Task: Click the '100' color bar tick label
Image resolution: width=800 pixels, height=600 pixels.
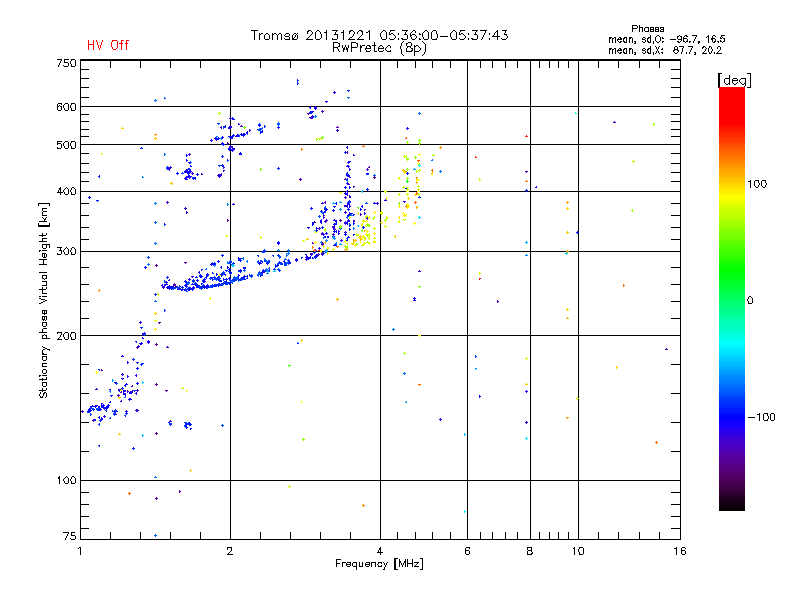Action: pos(757,184)
